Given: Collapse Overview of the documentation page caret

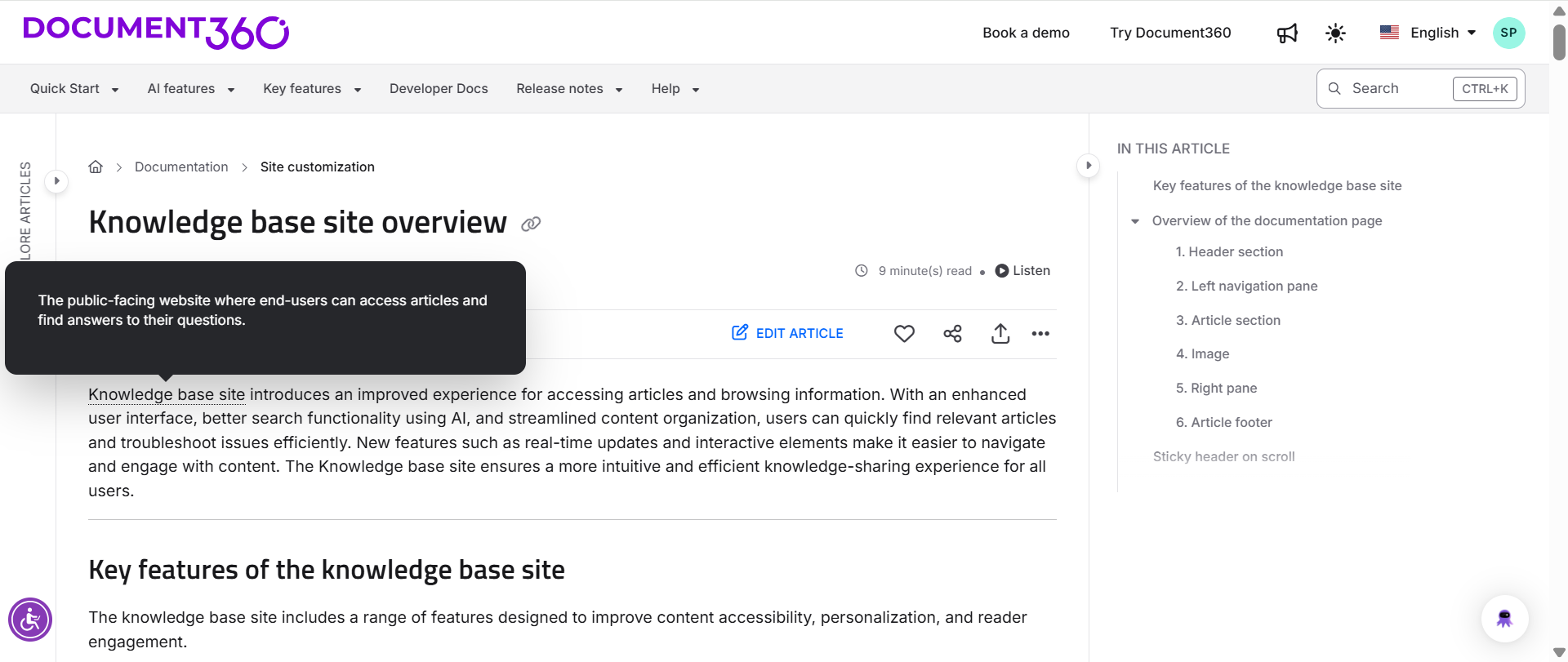Looking at the screenshot, I should coord(1135,221).
